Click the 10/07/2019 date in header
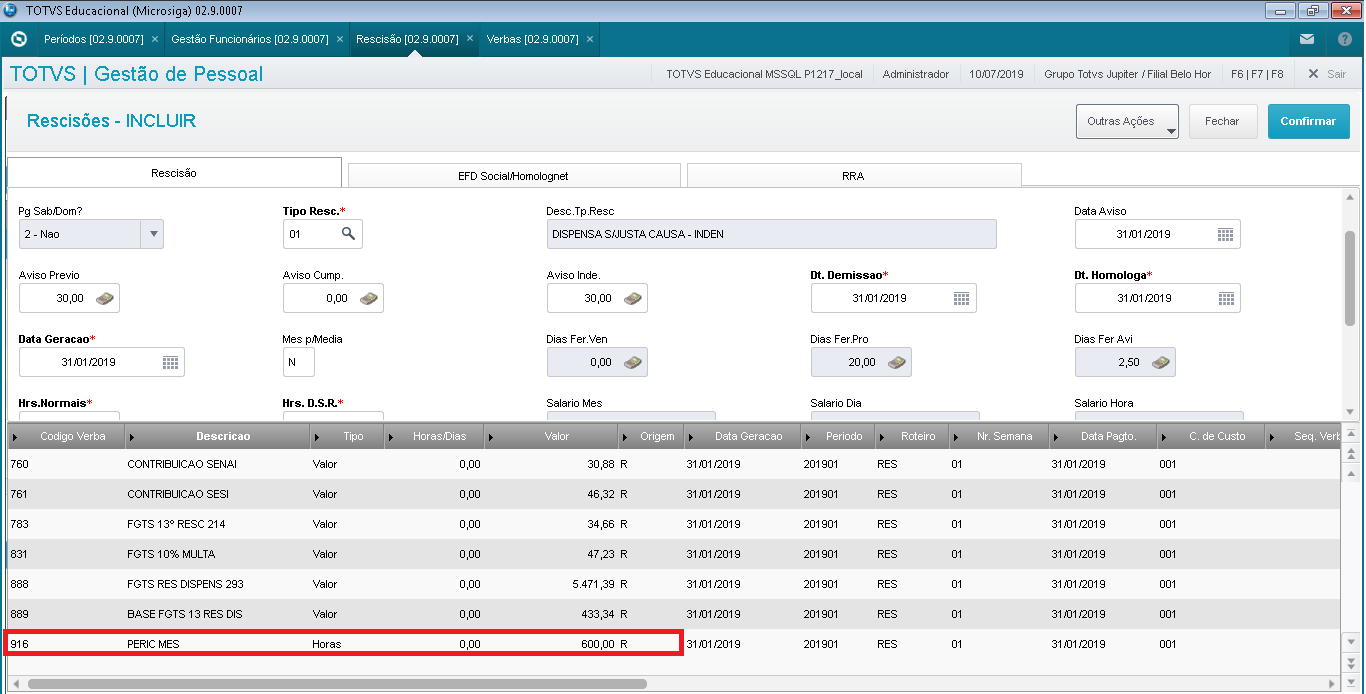 click(996, 74)
